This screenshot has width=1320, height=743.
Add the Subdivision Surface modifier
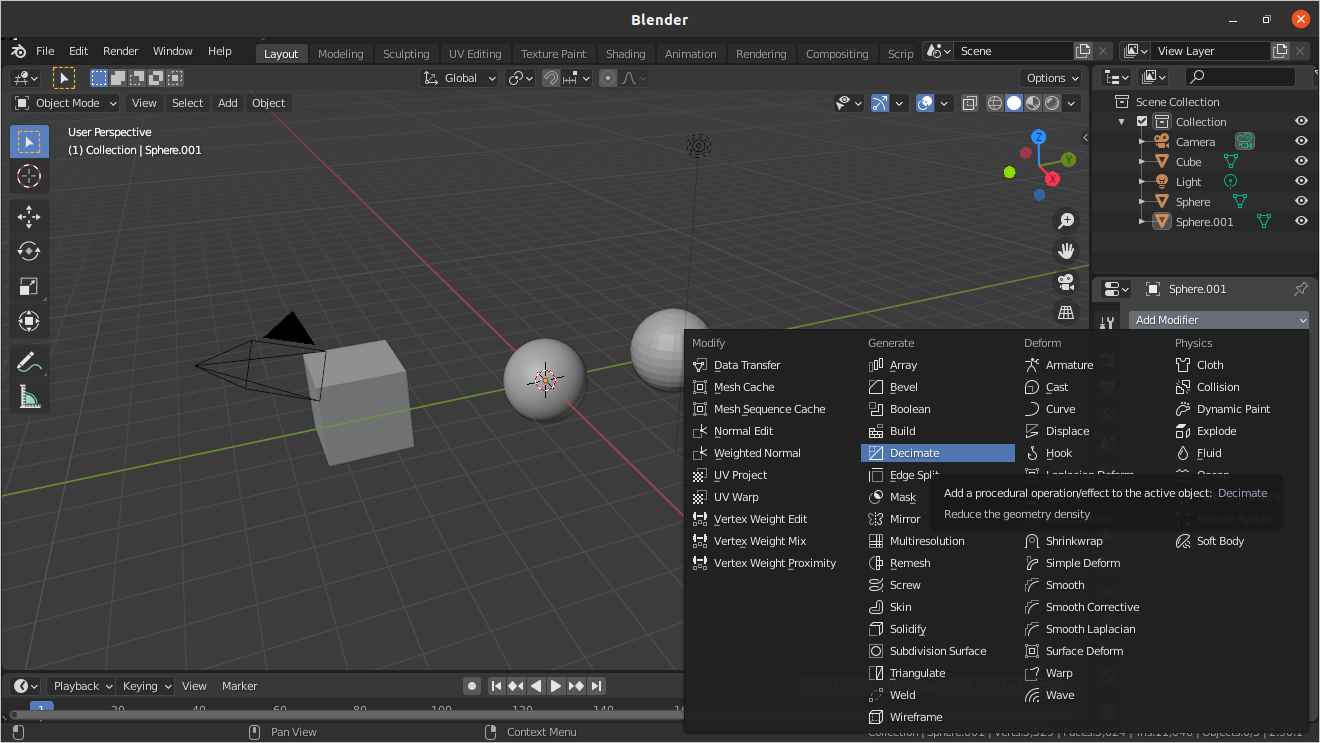click(x=938, y=651)
